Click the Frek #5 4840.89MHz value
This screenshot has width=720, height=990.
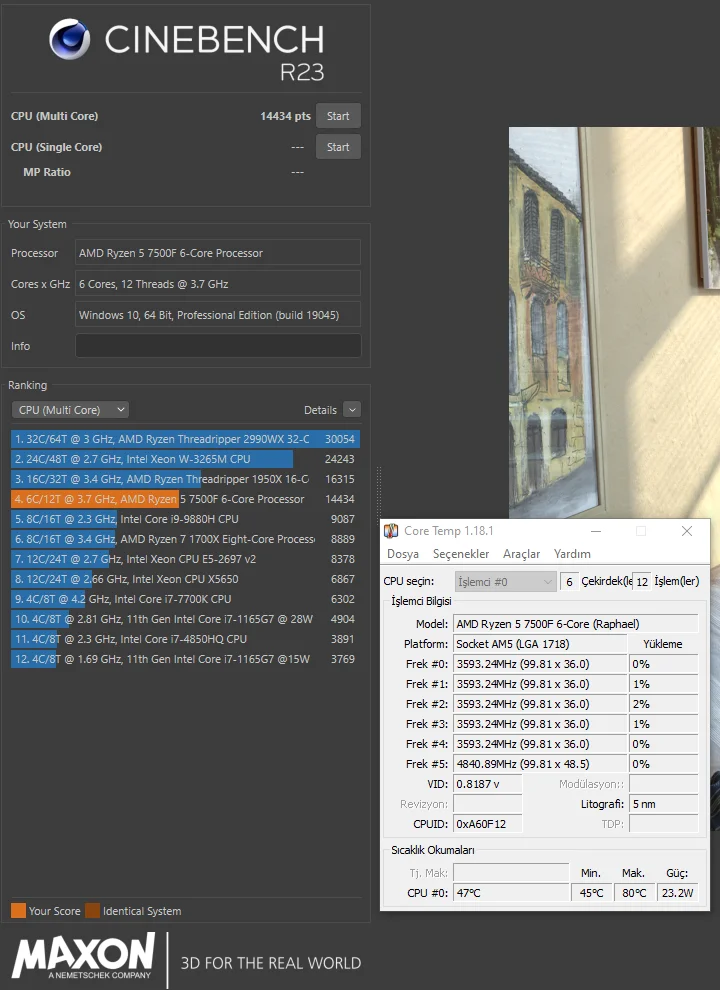tap(540, 764)
